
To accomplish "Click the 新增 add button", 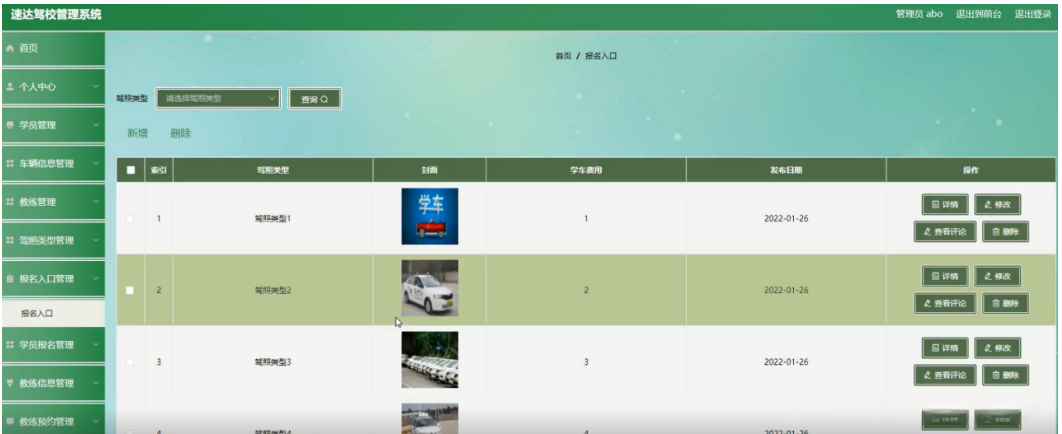I will pos(137,133).
